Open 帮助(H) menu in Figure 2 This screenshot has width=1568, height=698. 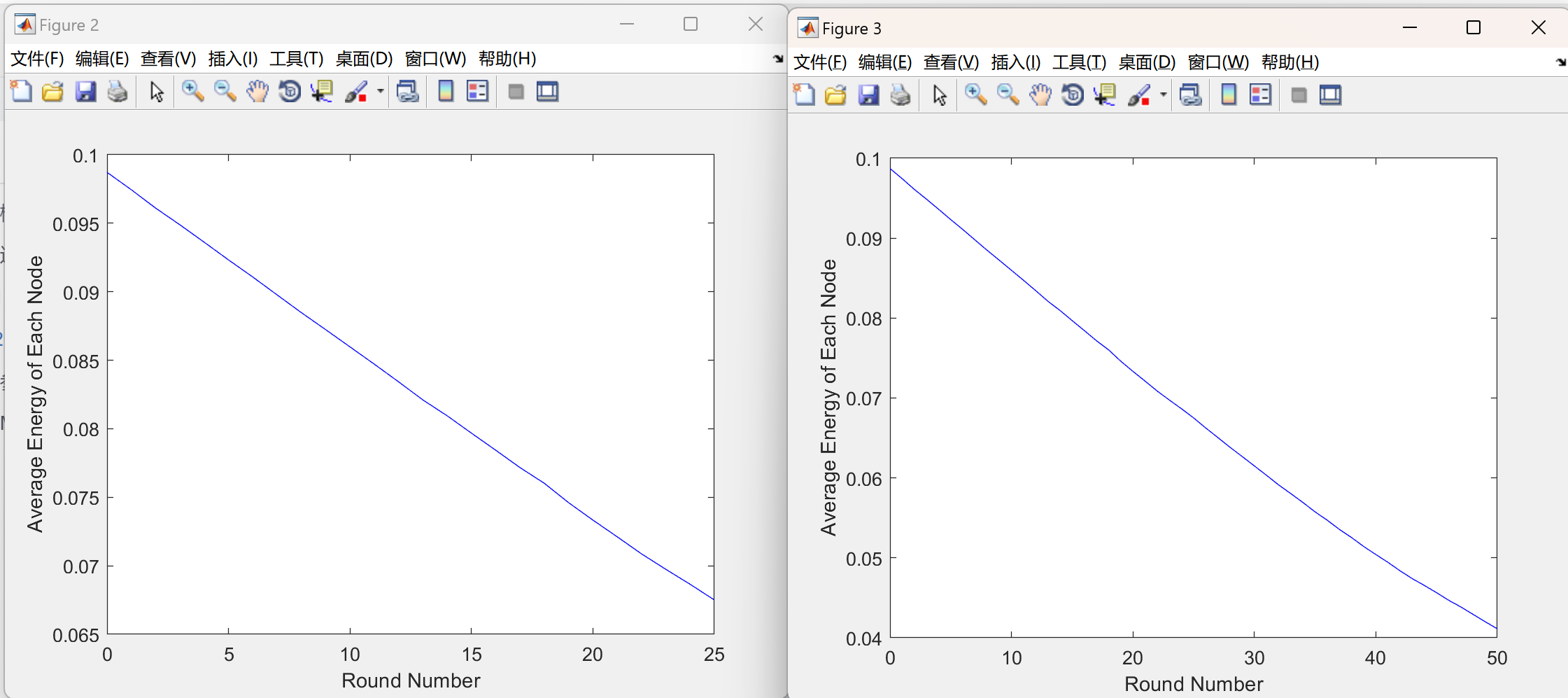point(507,59)
